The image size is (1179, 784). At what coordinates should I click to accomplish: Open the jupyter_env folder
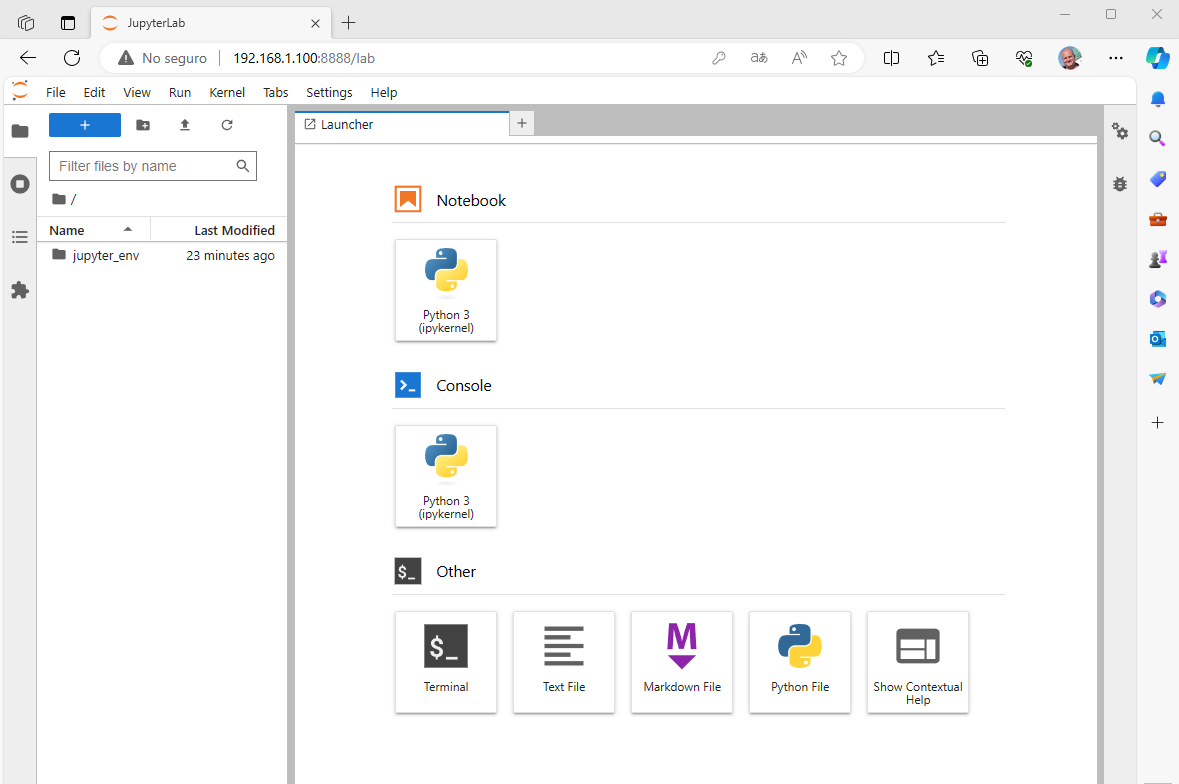105,255
